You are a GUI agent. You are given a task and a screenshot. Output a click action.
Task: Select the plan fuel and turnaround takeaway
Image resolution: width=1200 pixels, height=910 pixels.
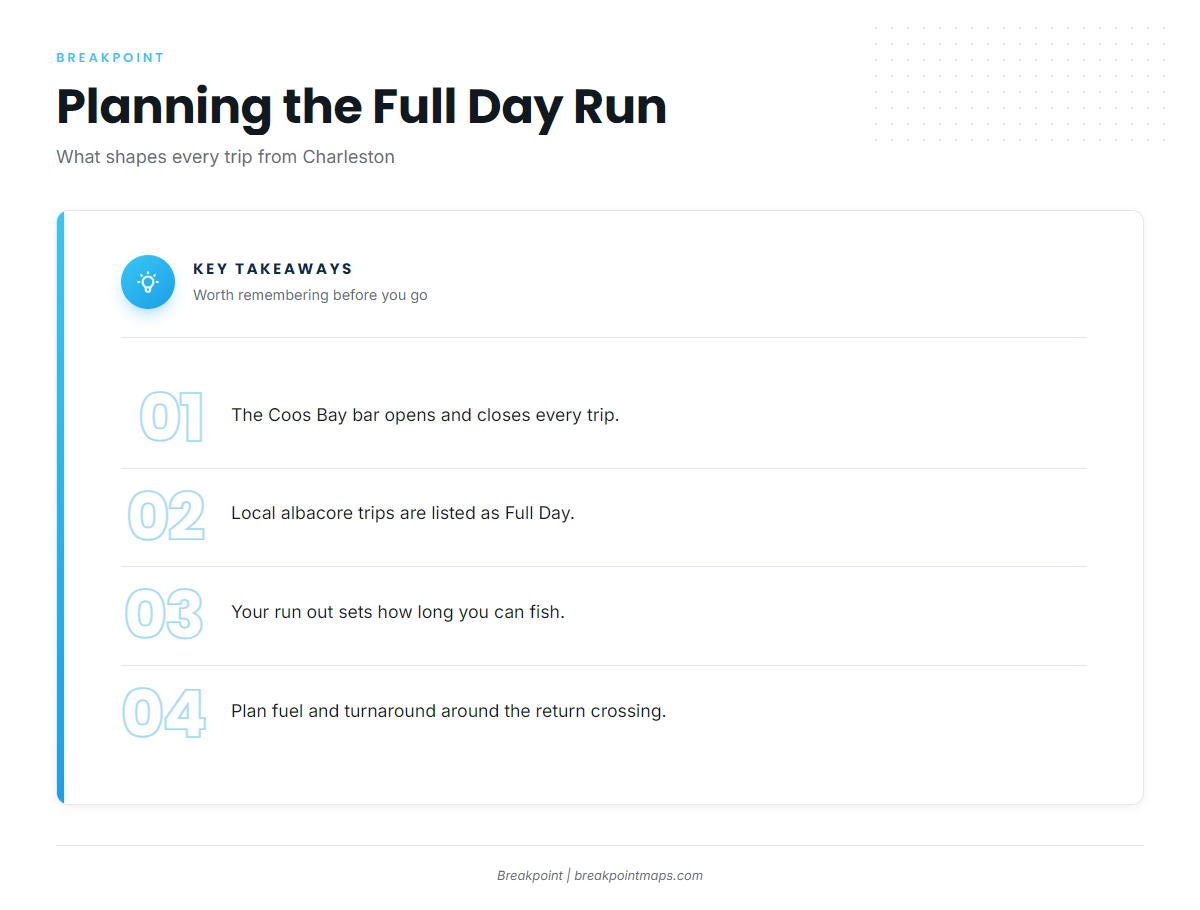(448, 711)
